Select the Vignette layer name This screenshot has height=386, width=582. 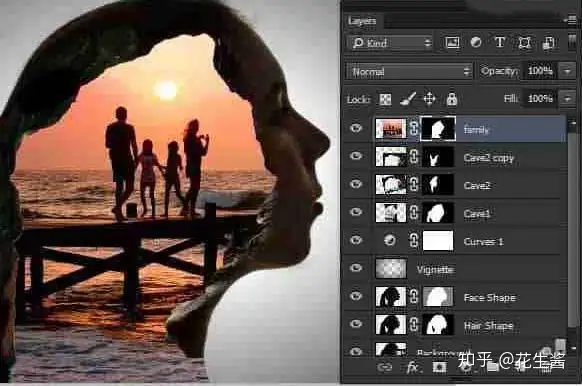pos(435,269)
